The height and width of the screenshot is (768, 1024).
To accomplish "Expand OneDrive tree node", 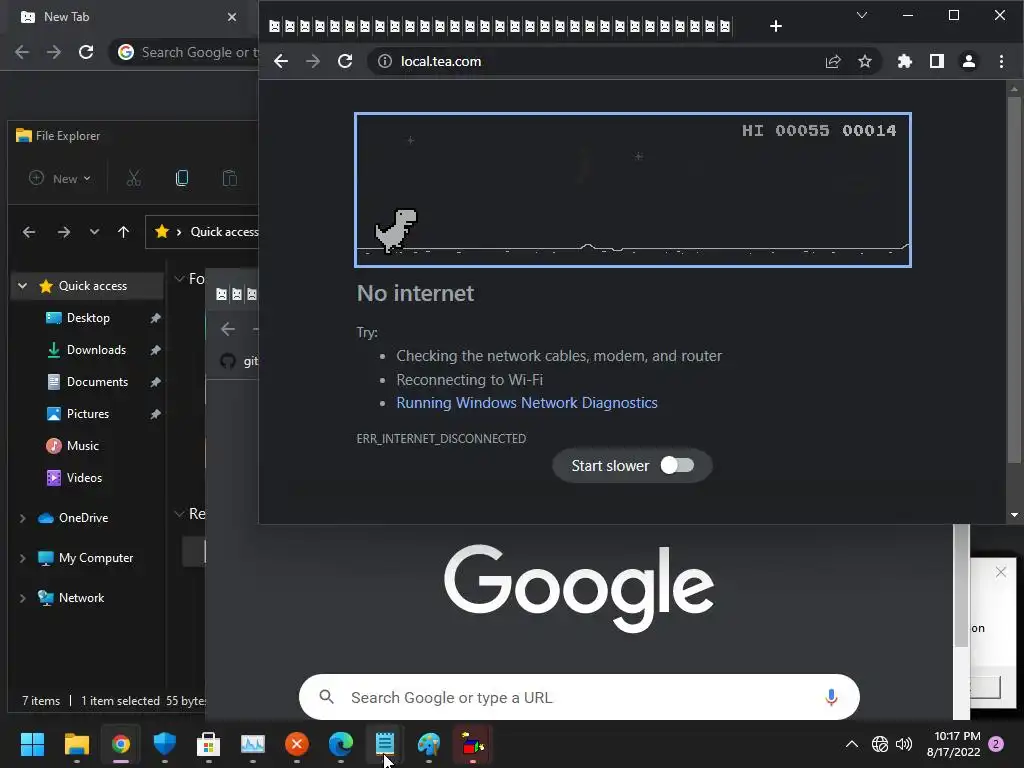I will coord(23,518).
